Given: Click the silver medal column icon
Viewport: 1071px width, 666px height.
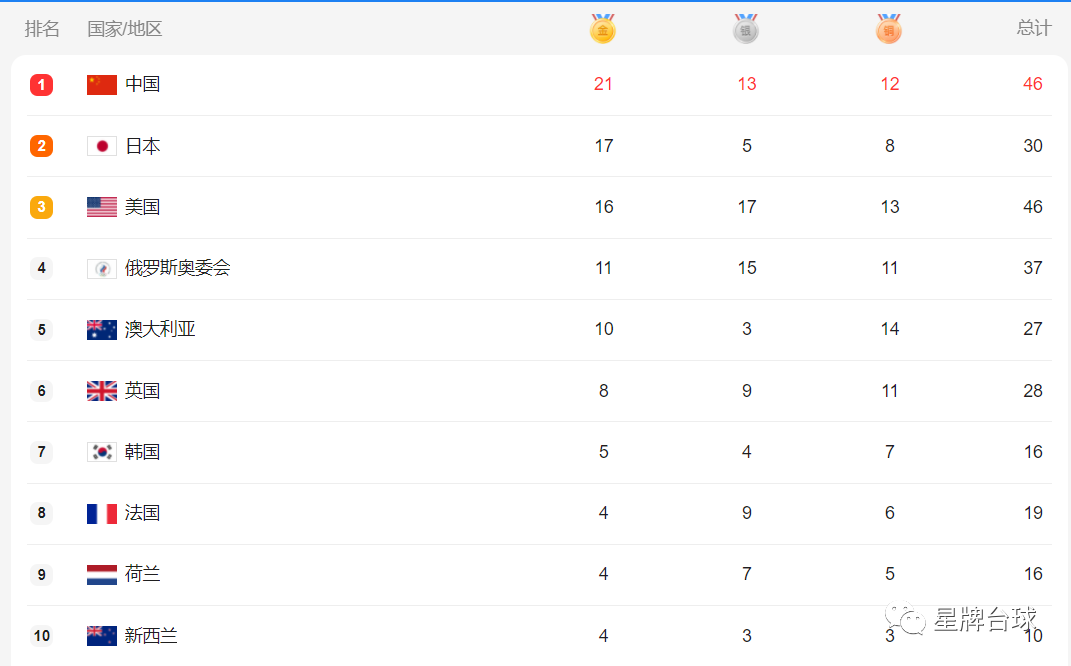Looking at the screenshot, I should [746, 29].
